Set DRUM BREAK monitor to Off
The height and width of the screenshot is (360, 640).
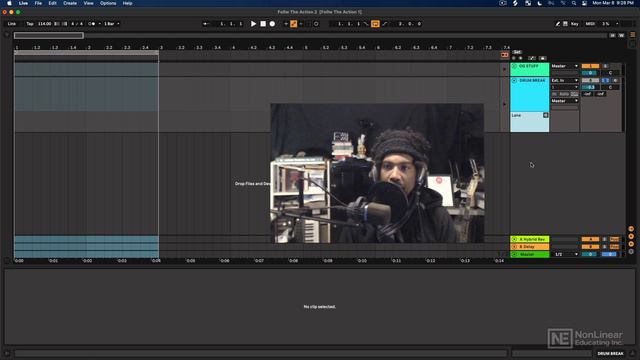[x=574, y=94]
